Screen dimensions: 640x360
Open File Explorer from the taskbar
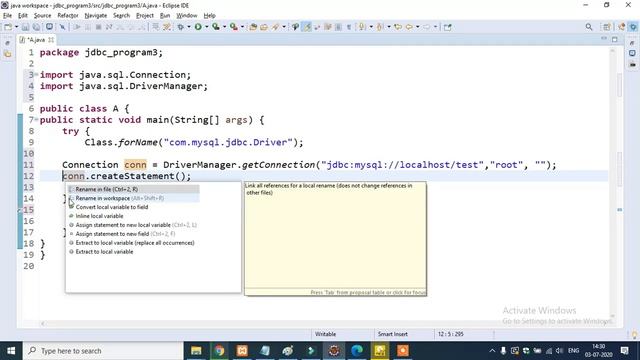(196, 351)
